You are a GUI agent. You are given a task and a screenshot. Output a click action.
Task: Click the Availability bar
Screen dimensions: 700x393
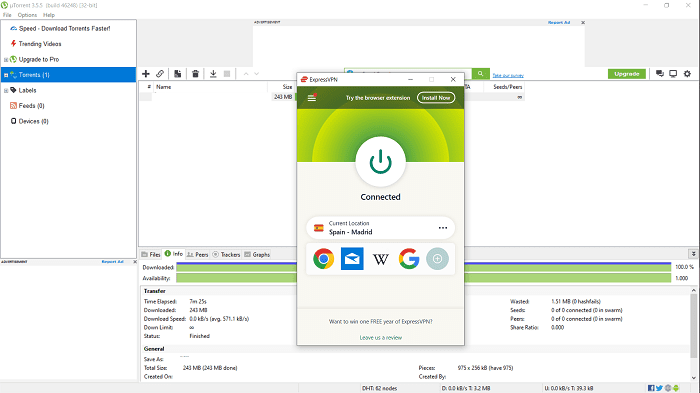[423, 278]
